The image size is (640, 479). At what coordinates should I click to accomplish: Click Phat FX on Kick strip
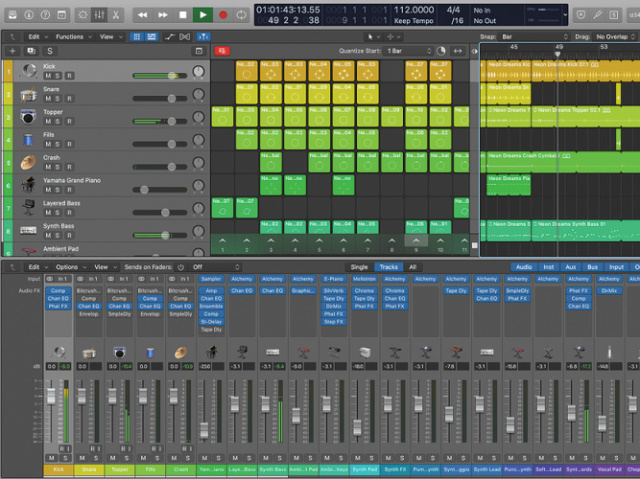click(x=58, y=306)
